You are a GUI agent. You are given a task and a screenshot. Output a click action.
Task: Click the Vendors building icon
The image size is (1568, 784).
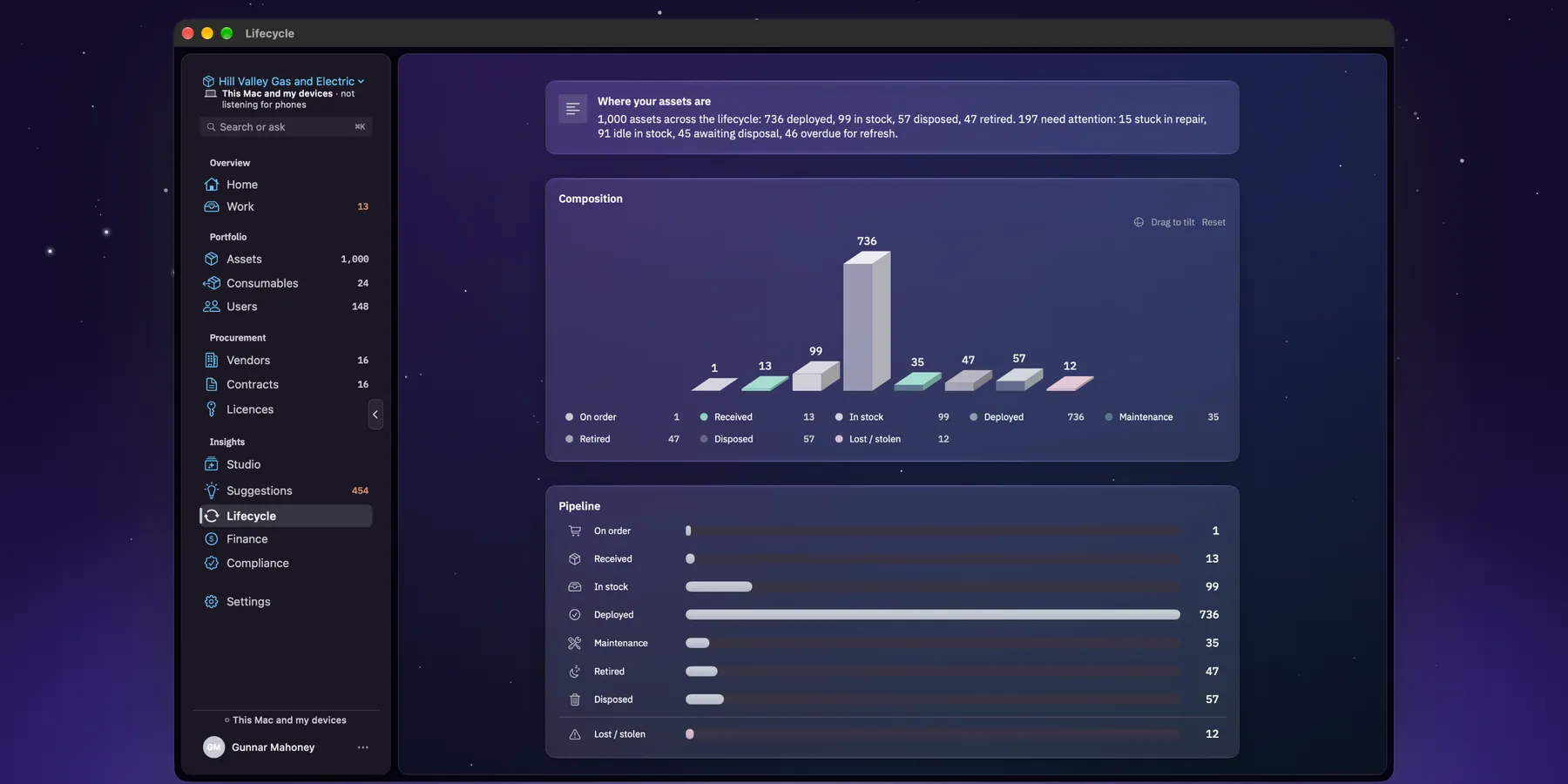coord(211,360)
